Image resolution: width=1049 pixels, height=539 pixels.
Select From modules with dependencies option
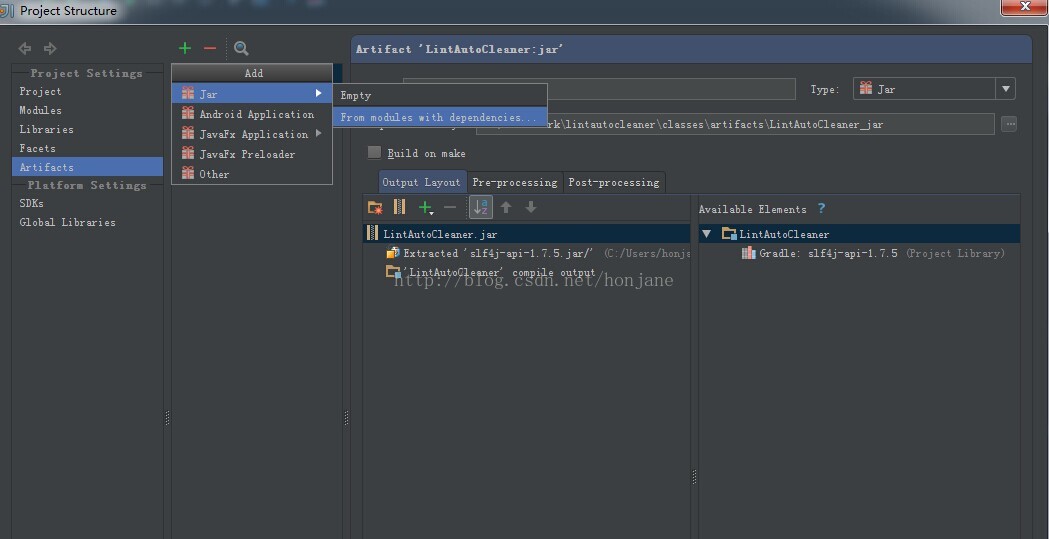tap(440, 117)
